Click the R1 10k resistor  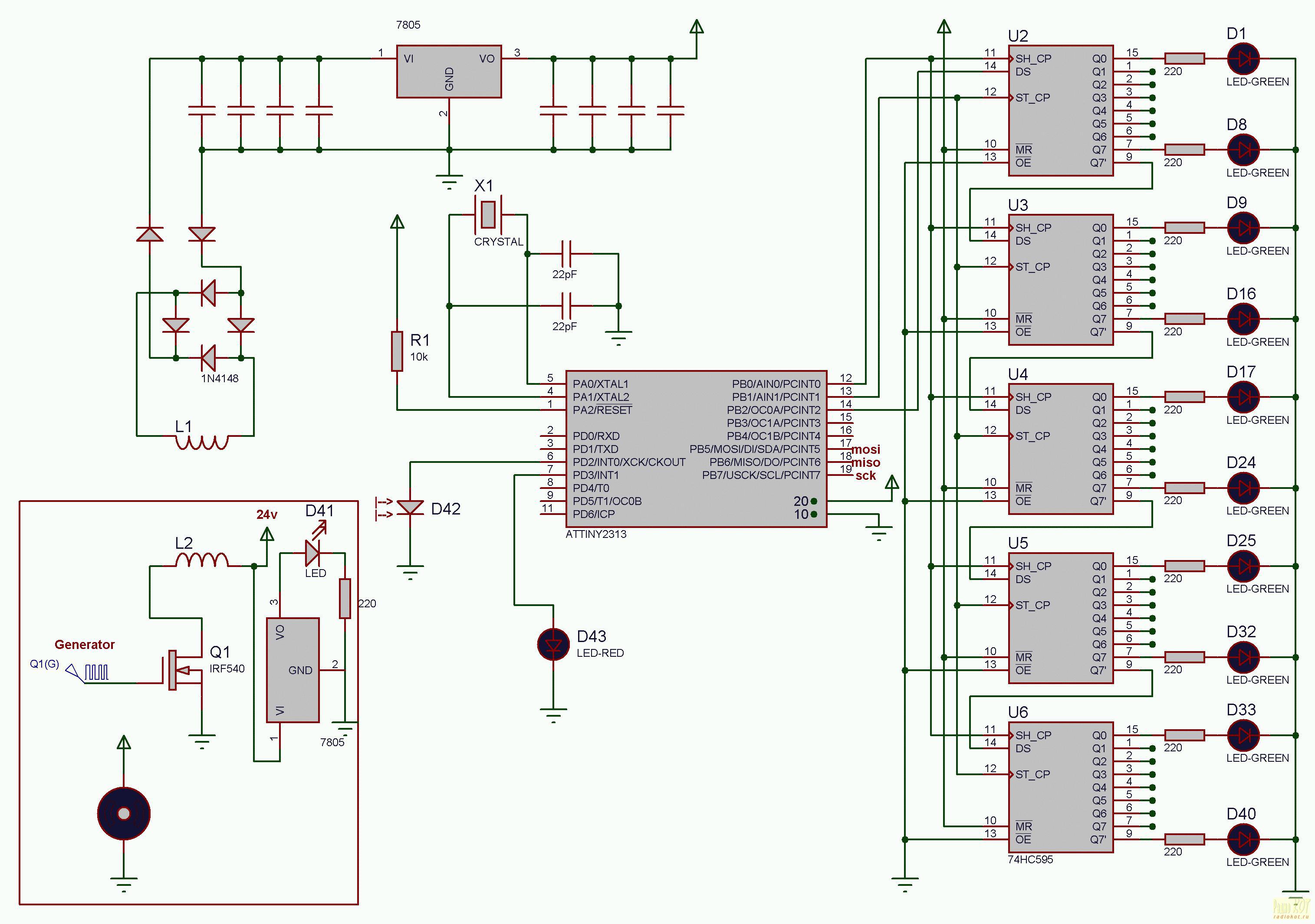397,351
